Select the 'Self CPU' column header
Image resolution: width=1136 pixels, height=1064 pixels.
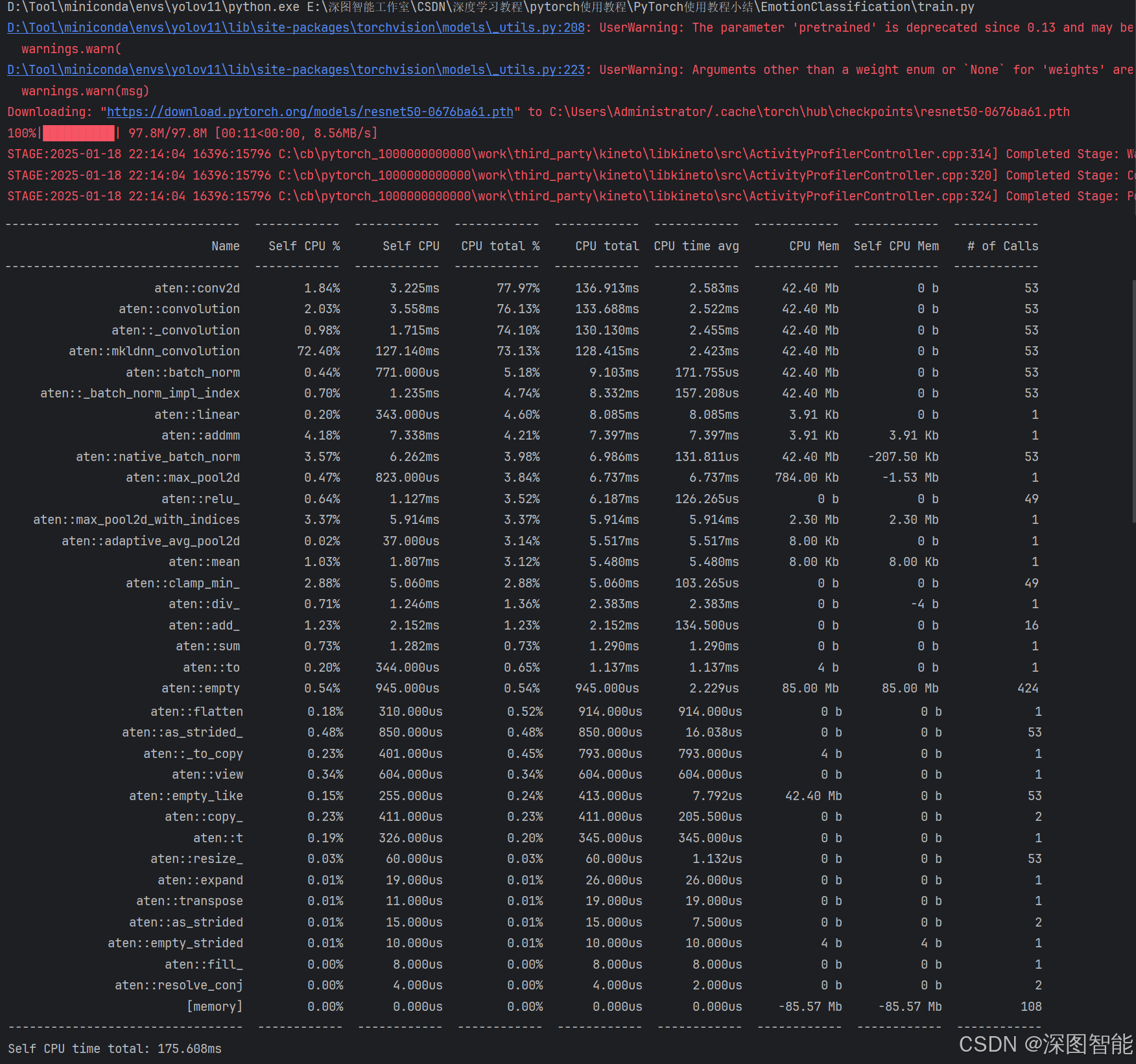pyautogui.click(x=411, y=246)
